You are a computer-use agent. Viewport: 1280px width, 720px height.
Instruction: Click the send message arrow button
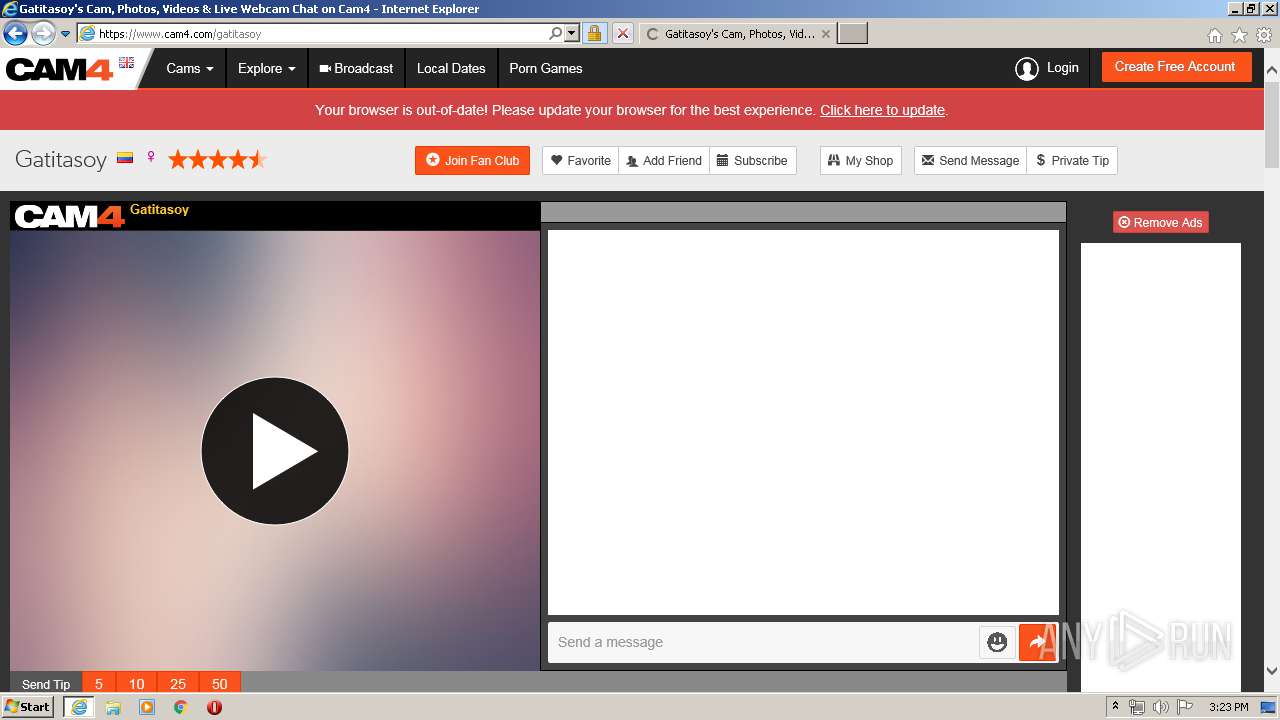pyautogui.click(x=1037, y=642)
